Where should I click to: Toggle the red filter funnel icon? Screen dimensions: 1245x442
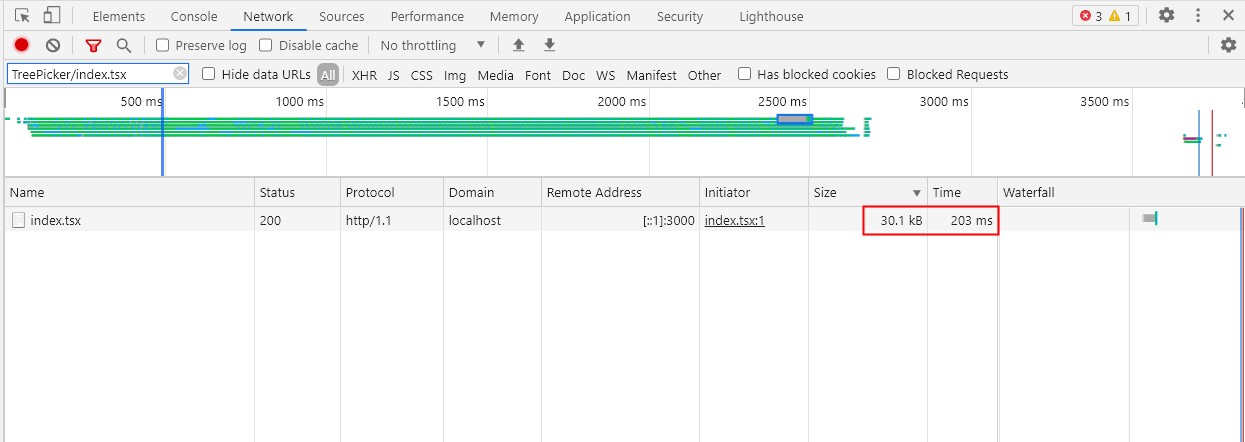coord(93,45)
